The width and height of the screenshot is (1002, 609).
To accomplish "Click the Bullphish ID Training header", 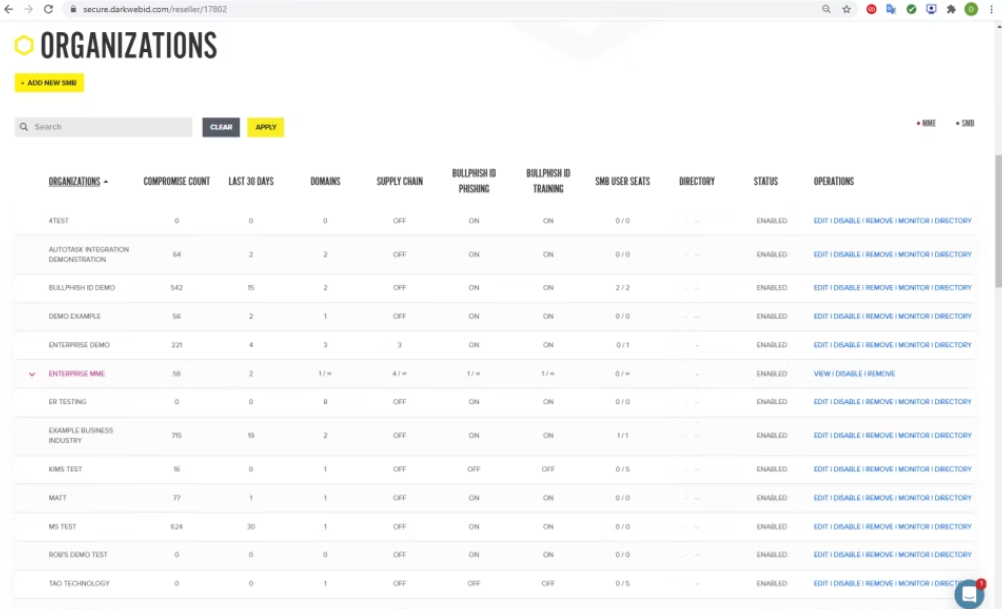I will [x=548, y=181].
